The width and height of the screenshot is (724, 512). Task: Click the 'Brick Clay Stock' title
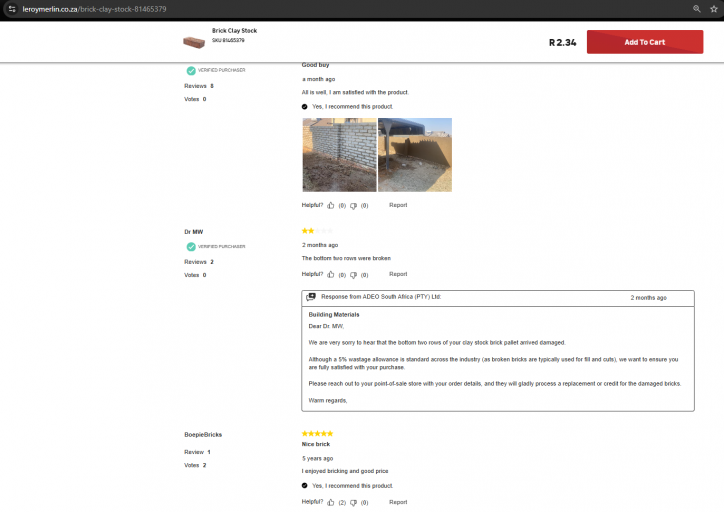[x=235, y=30]
